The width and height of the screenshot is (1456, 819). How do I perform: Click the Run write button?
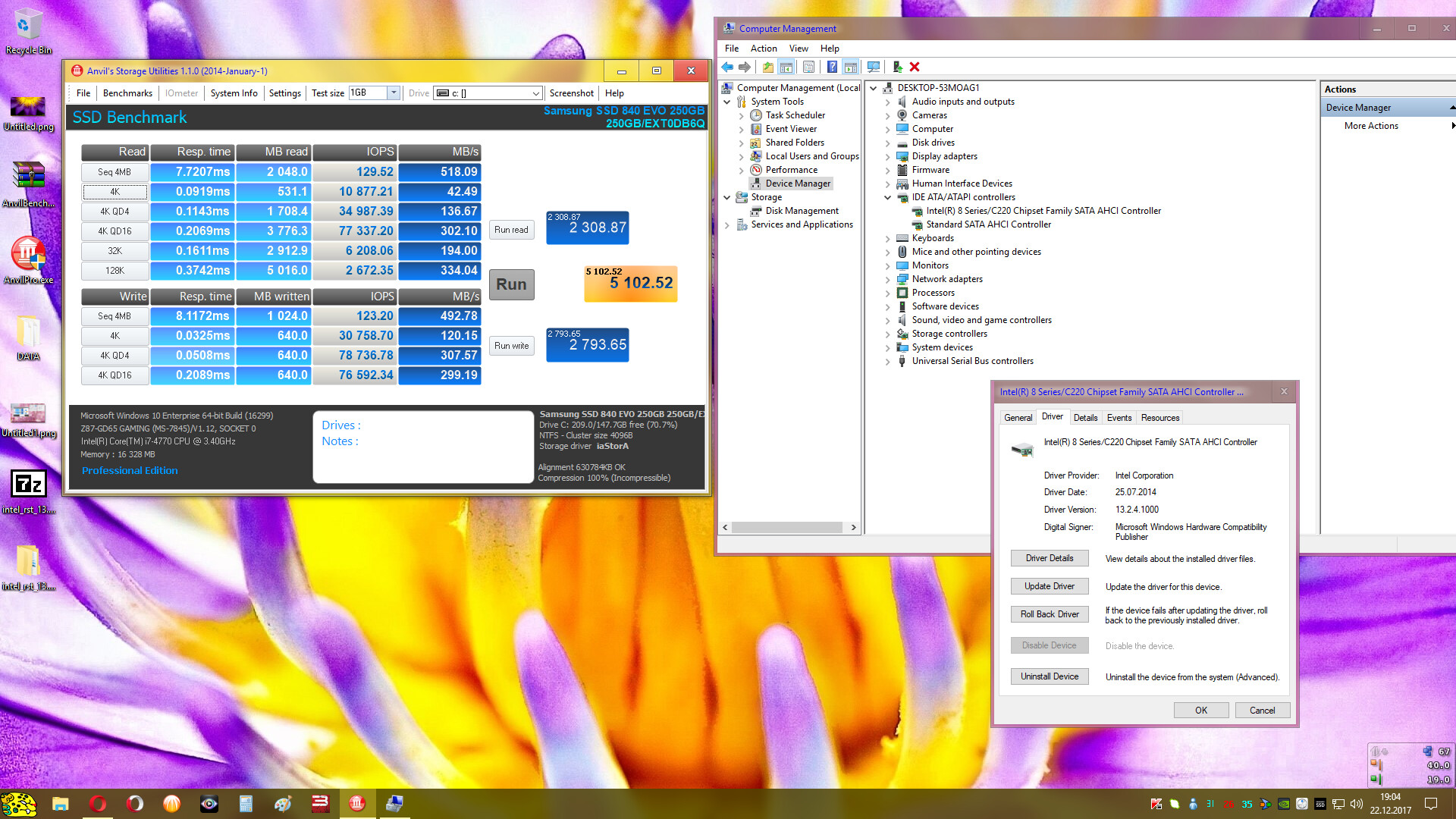[511, 346]
